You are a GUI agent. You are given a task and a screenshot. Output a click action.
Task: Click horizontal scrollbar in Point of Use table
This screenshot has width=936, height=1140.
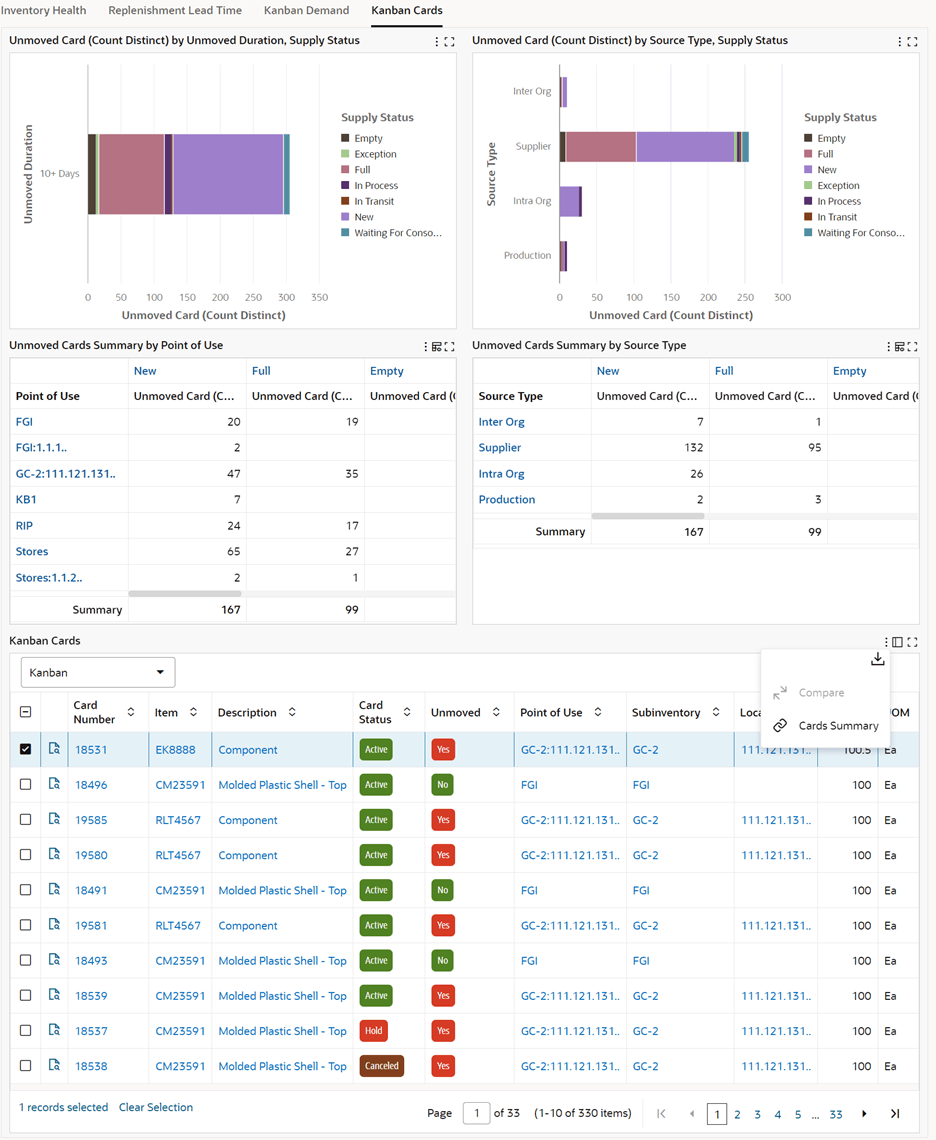click(x=185, y=593)
